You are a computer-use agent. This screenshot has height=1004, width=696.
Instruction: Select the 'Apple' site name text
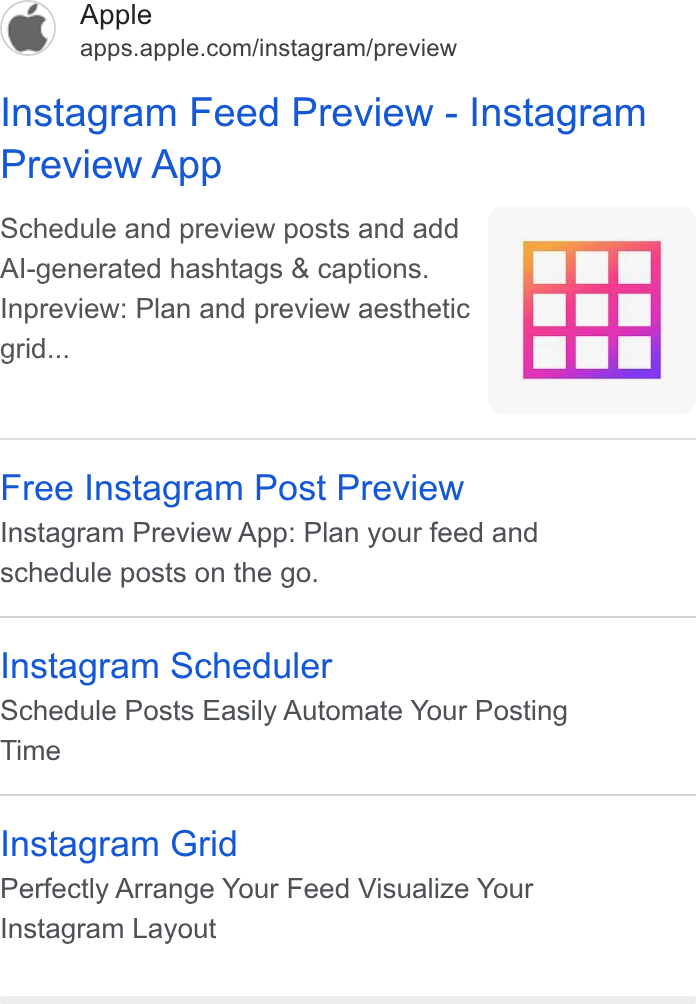(116, 15)
